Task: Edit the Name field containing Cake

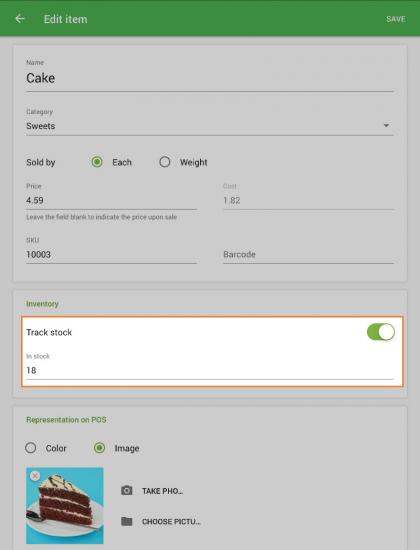Action: point(209,78)
